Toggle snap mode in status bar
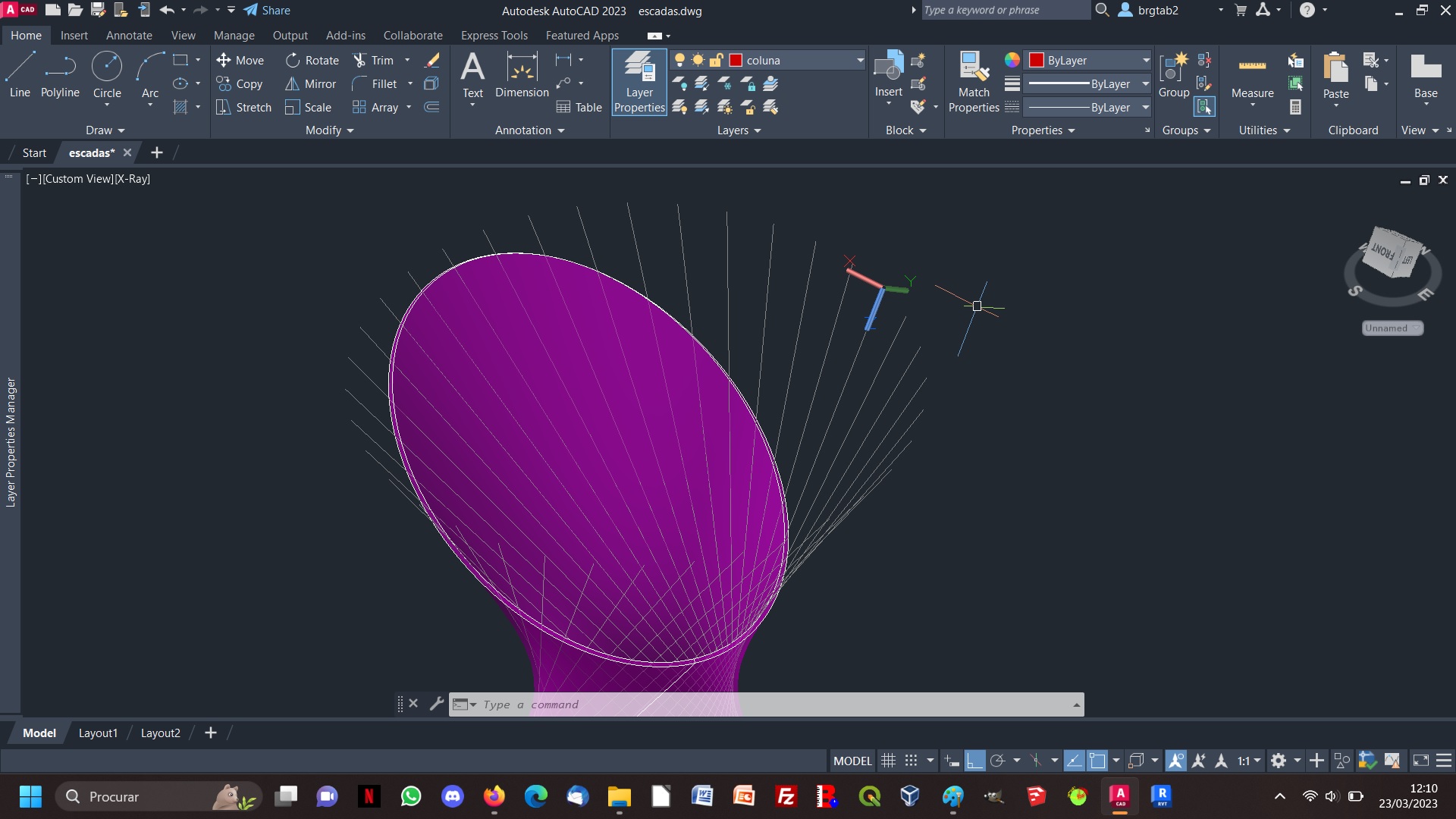 [x=912, y=761]
